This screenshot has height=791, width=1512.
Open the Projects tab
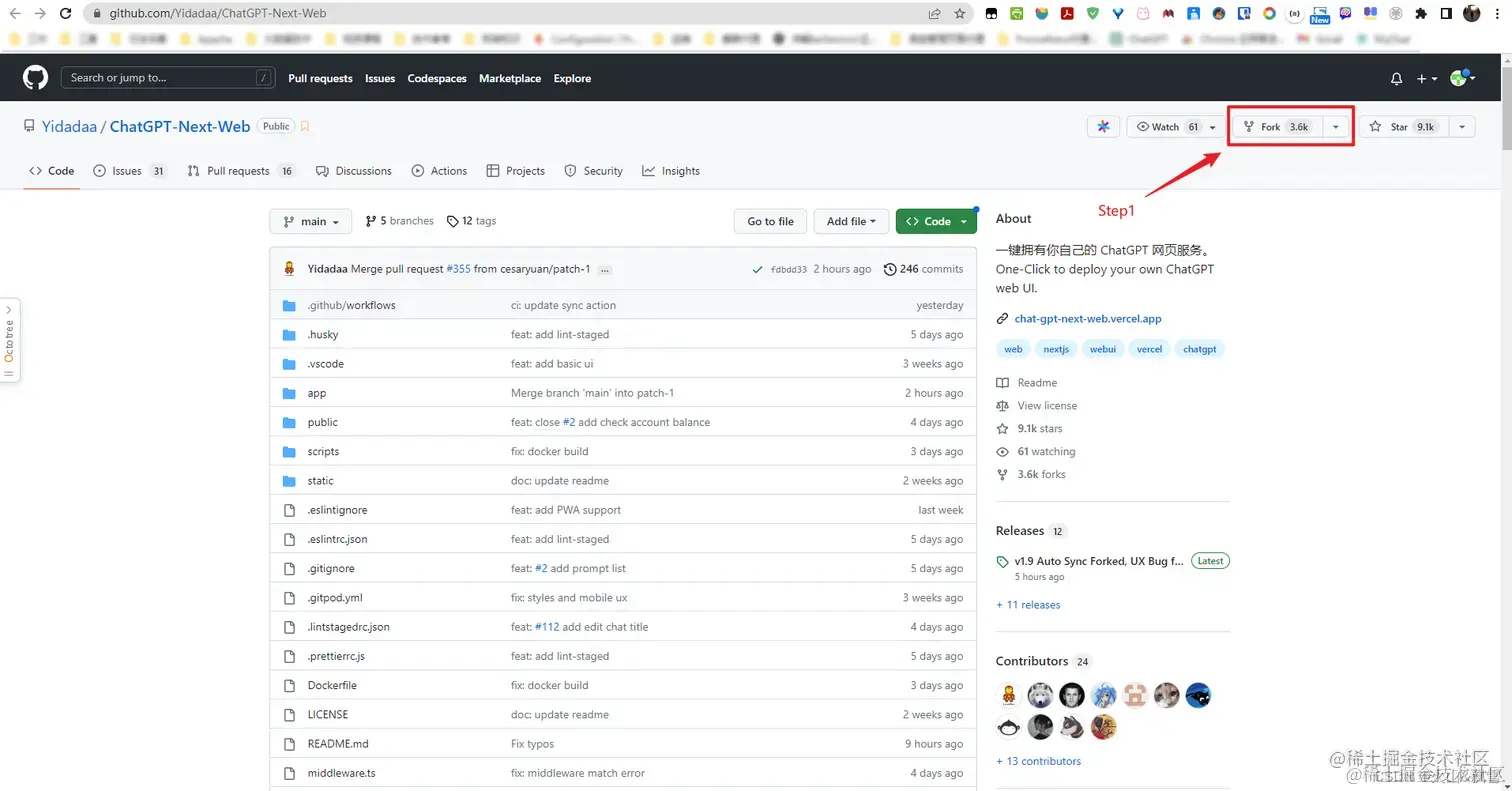pyautogui.click(x=515, y=171)
